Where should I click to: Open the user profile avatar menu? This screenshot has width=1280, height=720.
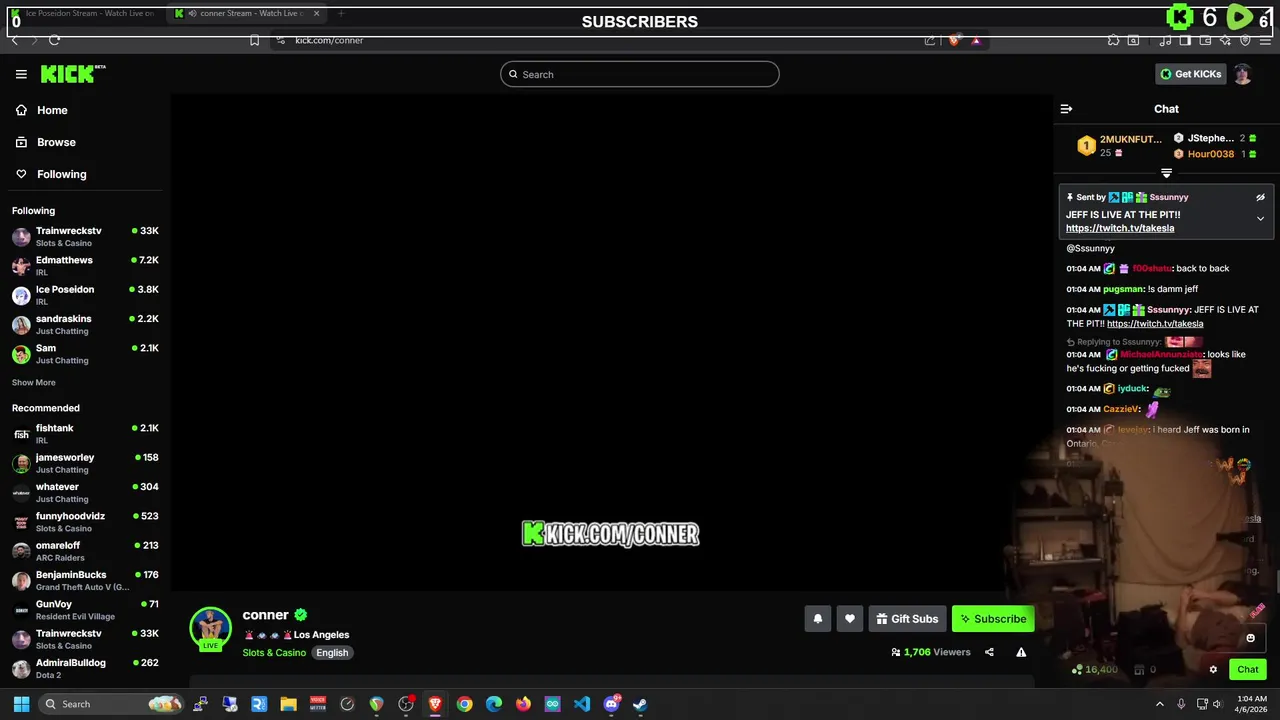pos(1242,74)
